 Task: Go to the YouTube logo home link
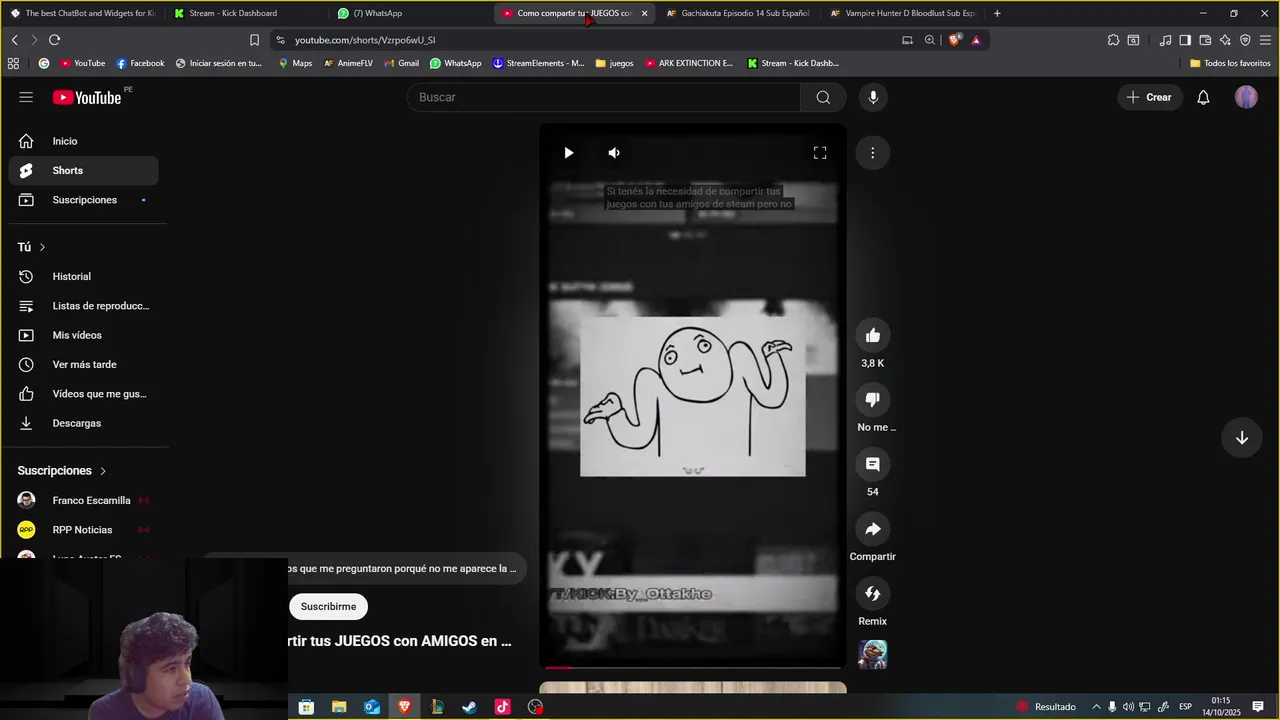[88, 97]
